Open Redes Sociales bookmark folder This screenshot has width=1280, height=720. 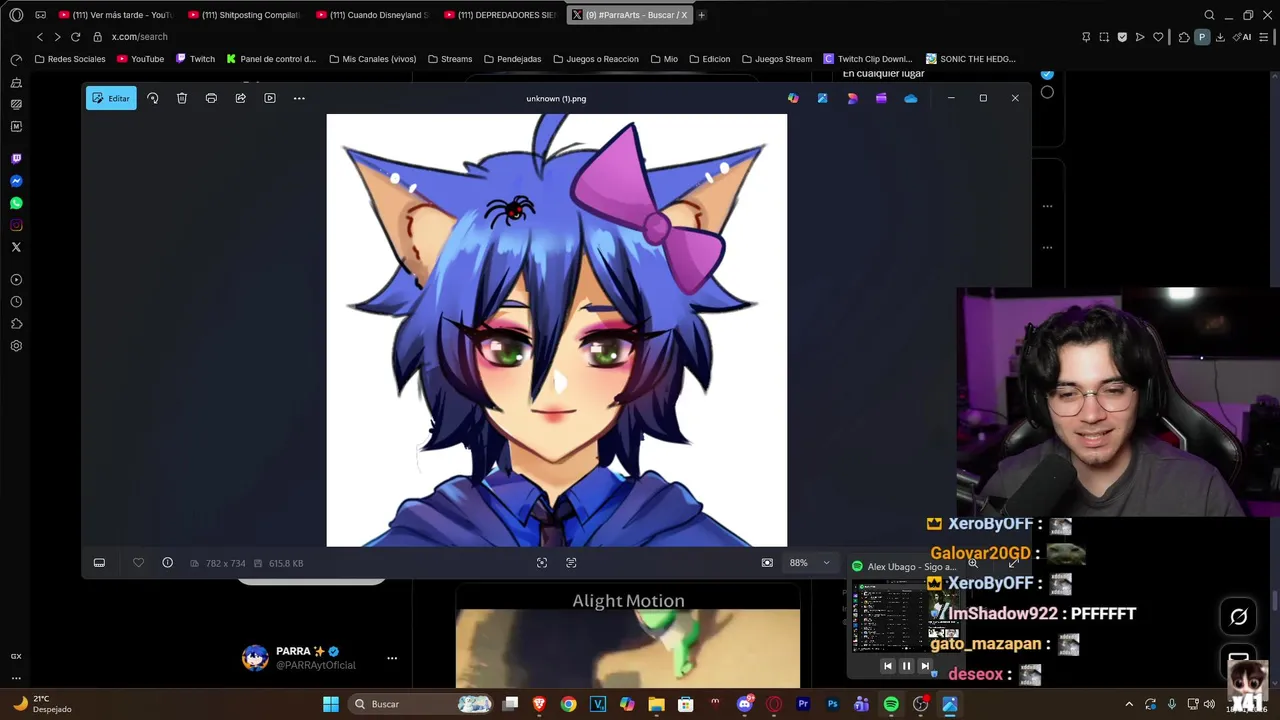click(x=69, y=59)
